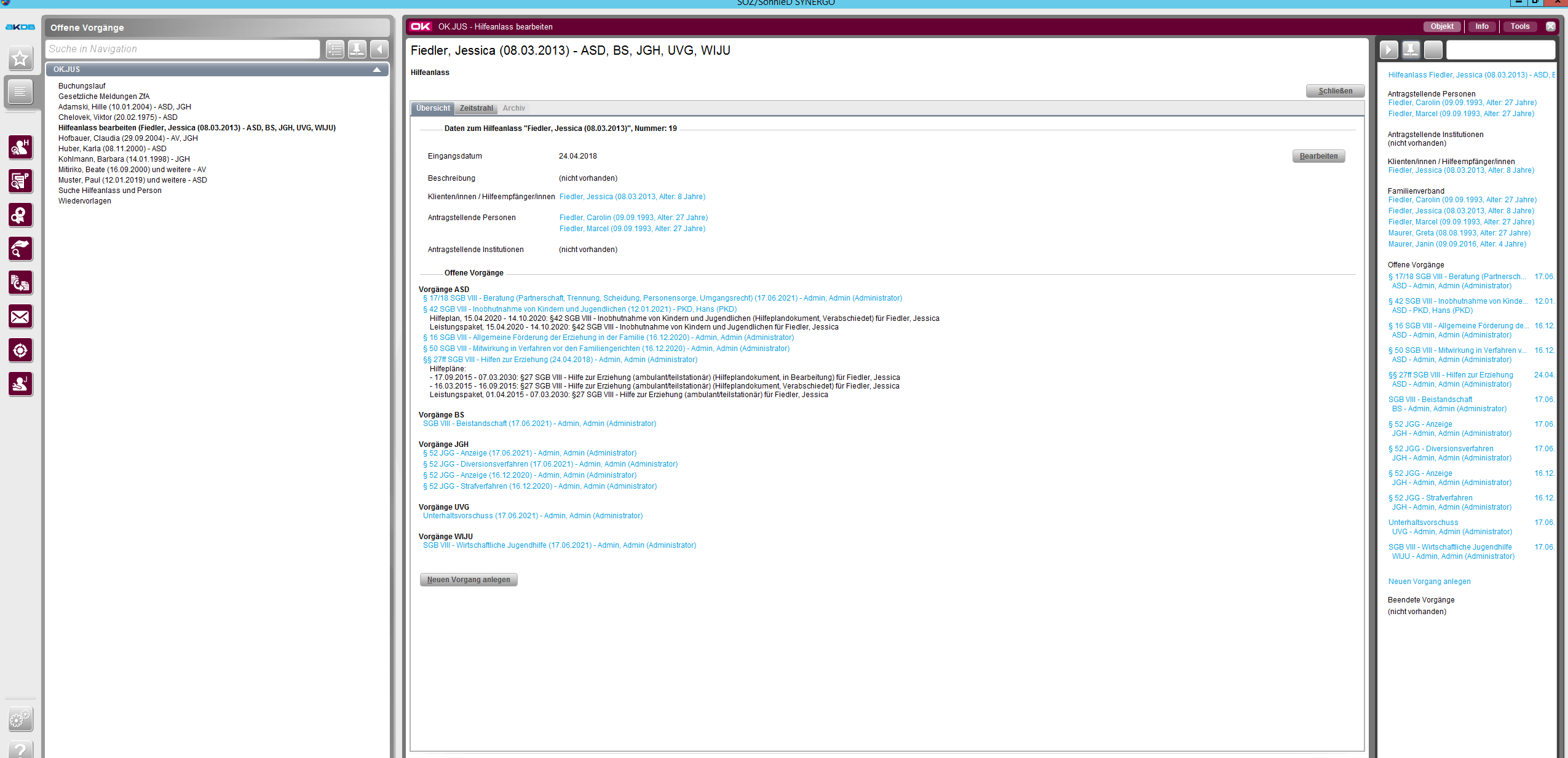Click the Bearbeiten button
1568x758 pixels.
[1318, 156]
